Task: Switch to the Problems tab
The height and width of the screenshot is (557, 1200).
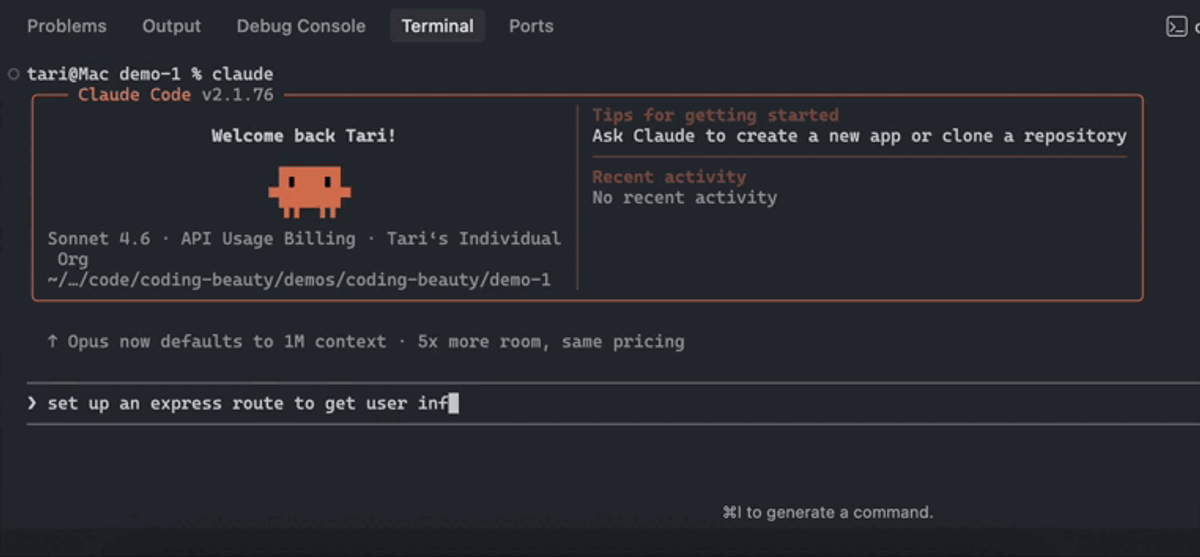Action: [66, 26]
